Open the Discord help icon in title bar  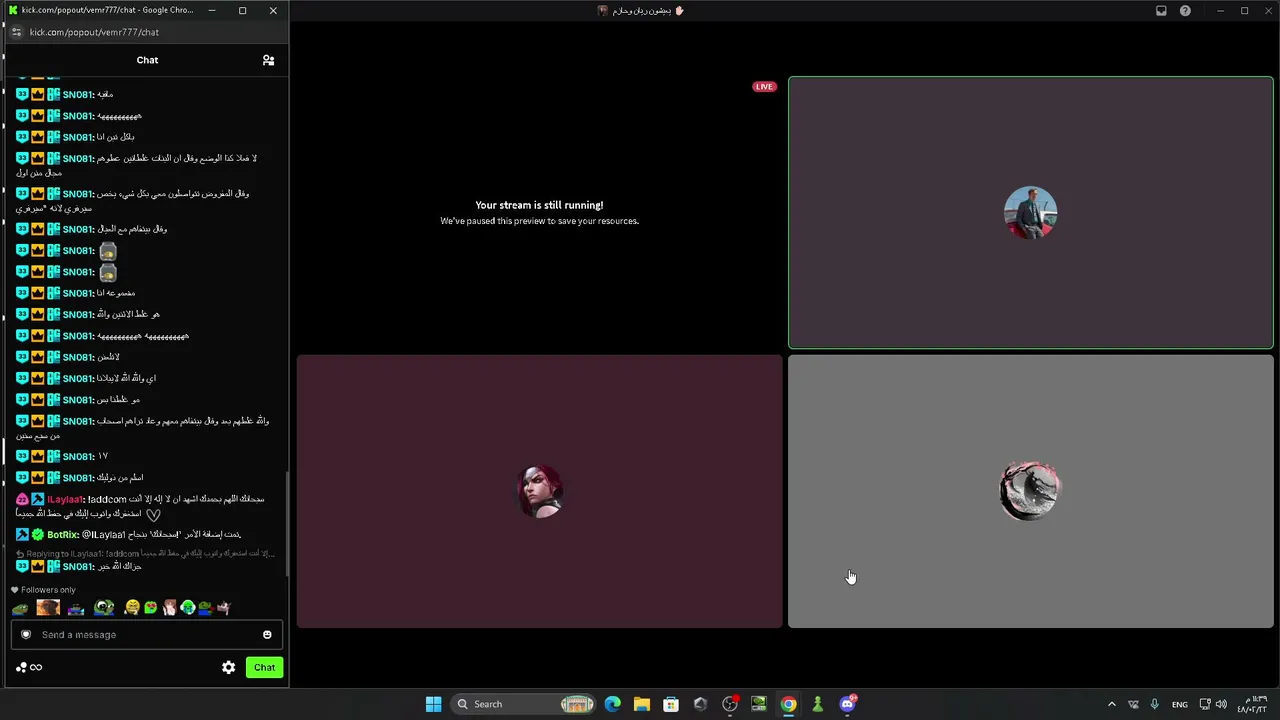pos(1185,11)
